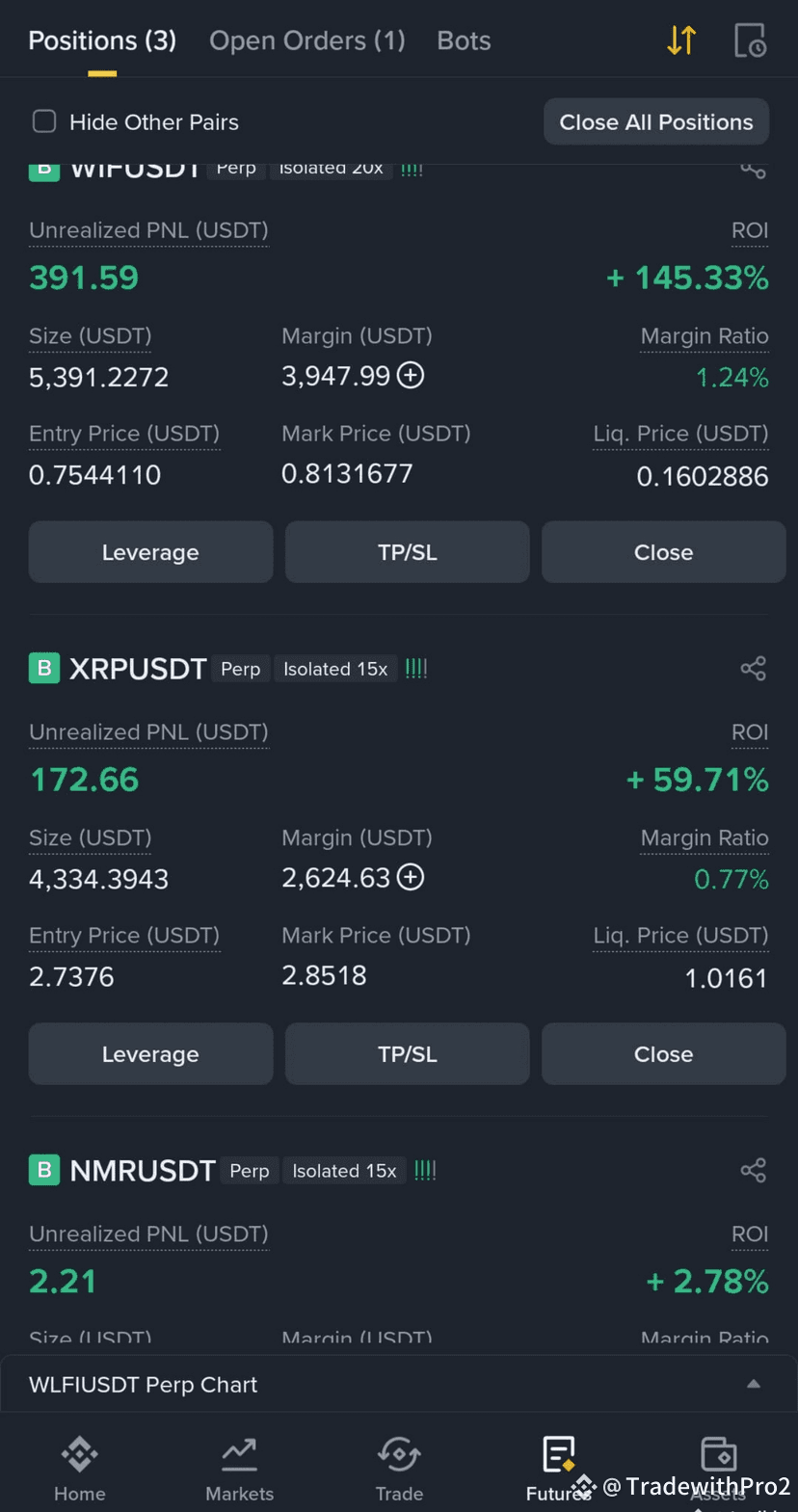The width and height of the screenshot is (798, 1512).
Task: Add margin to WIFUSDT position plus icon
Action: tap(411, 375)
